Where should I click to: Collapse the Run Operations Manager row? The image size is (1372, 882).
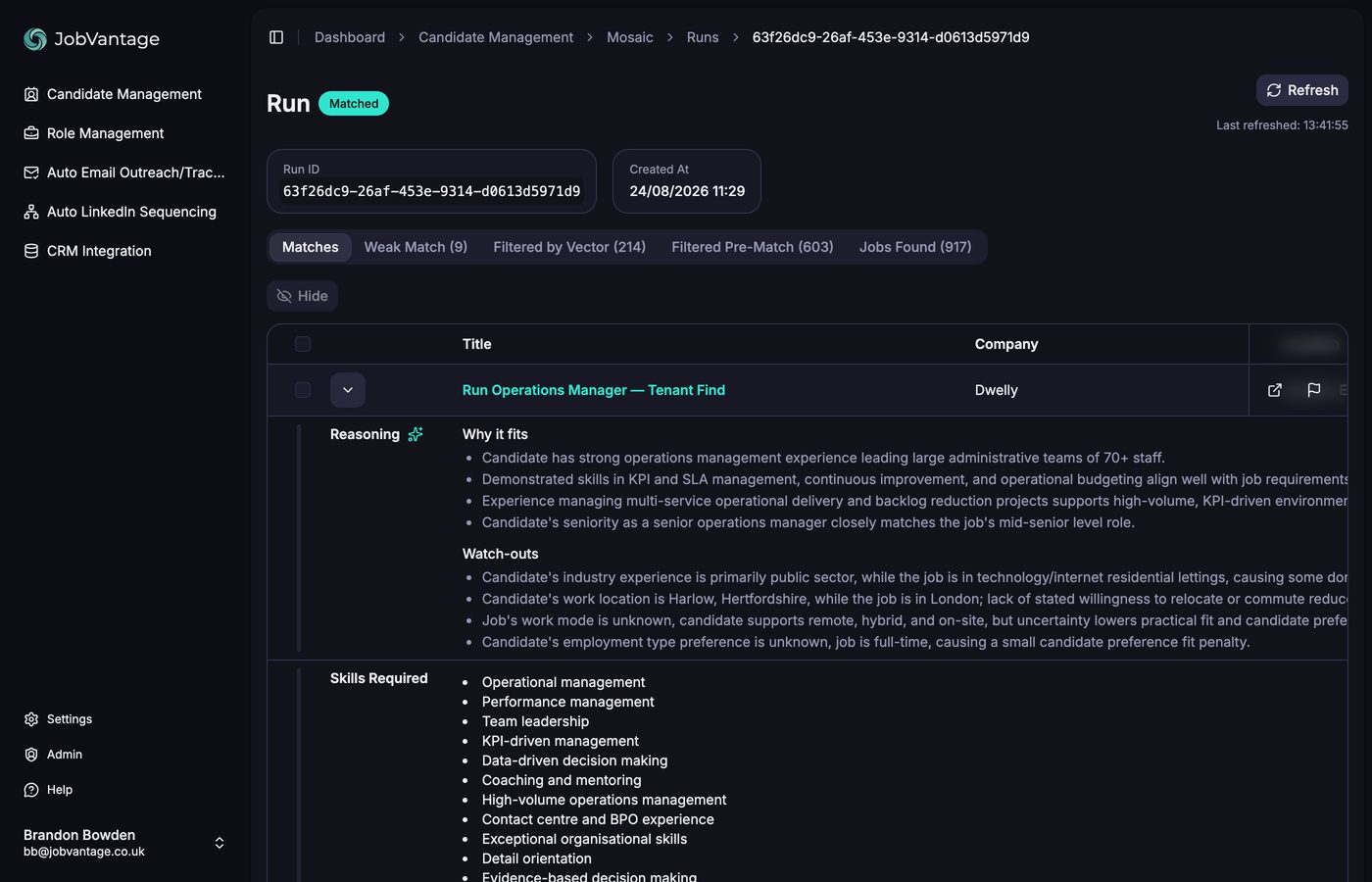click(x=348, y=390)
